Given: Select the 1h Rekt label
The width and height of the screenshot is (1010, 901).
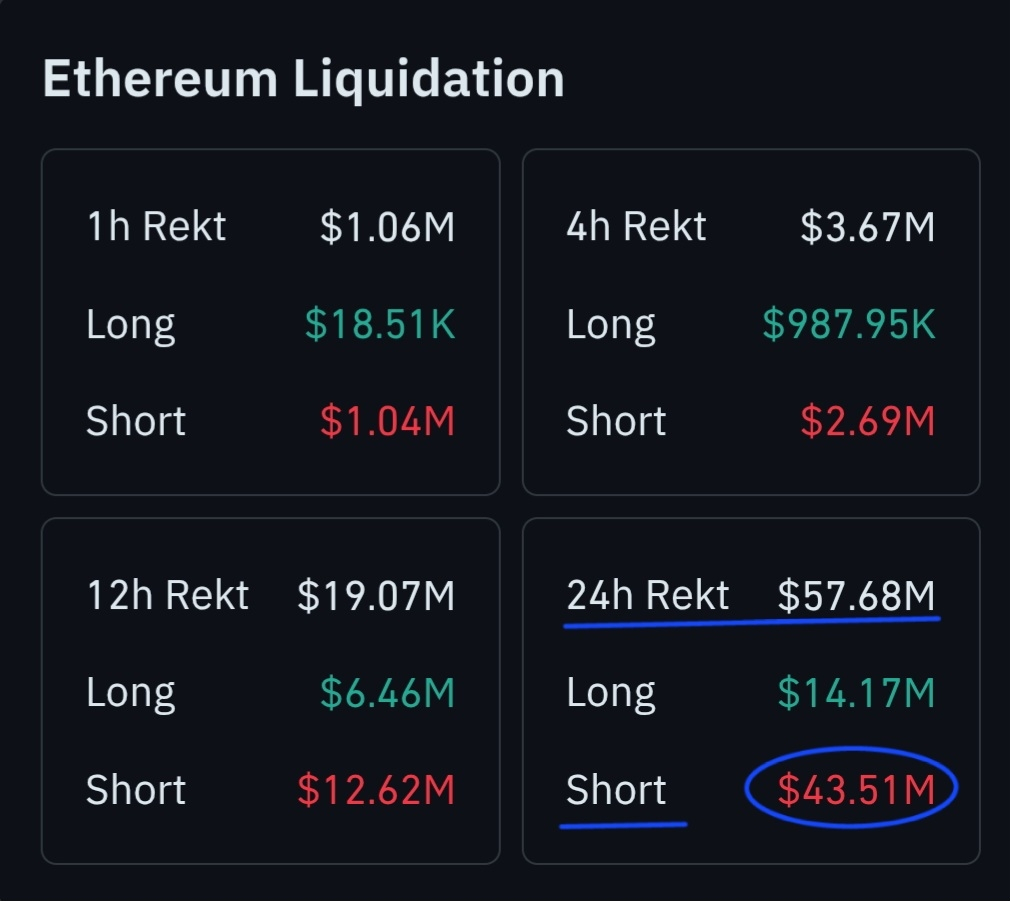Looking at the screenshot, I should [156, 227].
